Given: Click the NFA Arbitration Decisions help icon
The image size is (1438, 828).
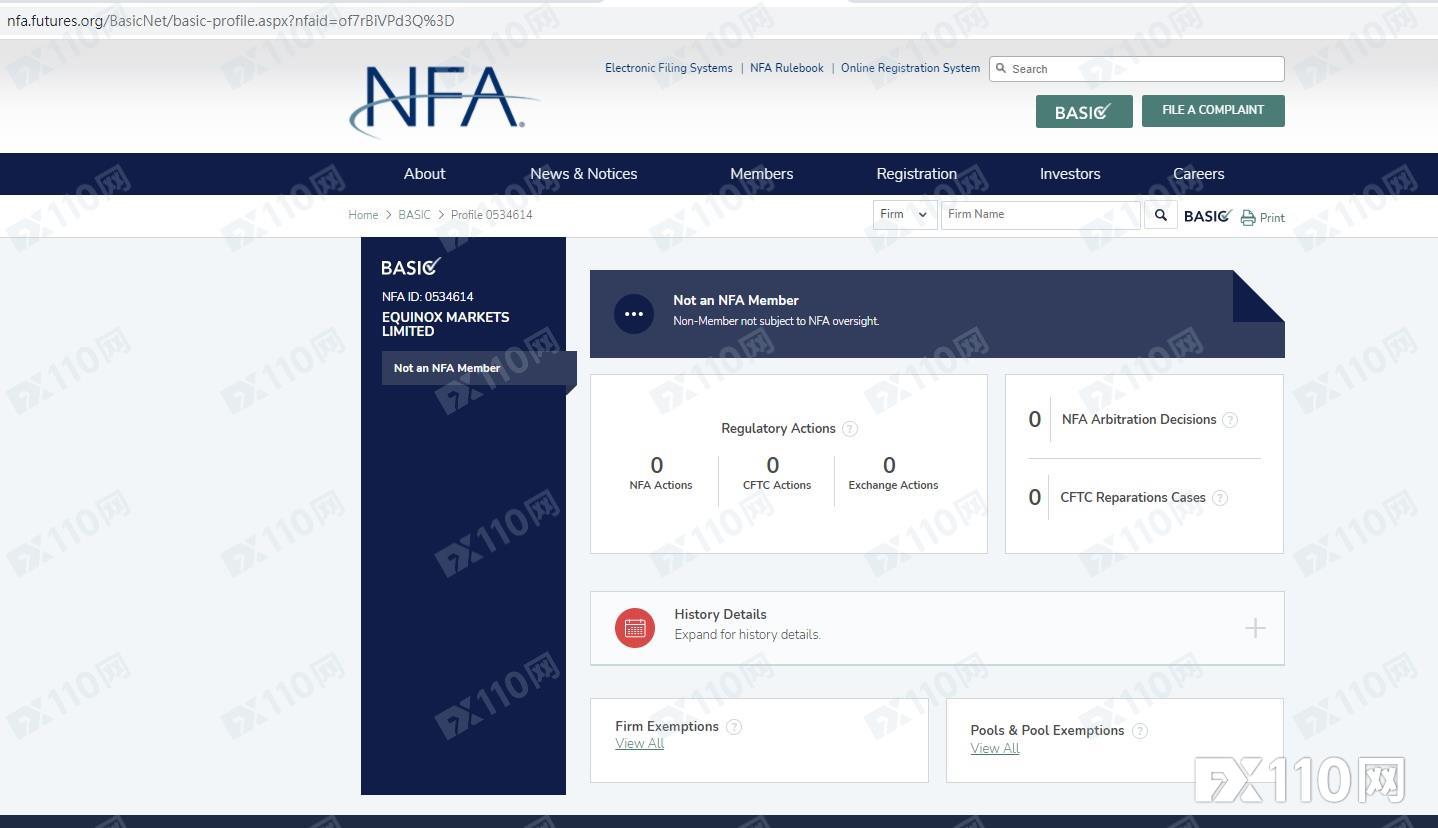Looking at the screenshot, I should pos(1230,420).
